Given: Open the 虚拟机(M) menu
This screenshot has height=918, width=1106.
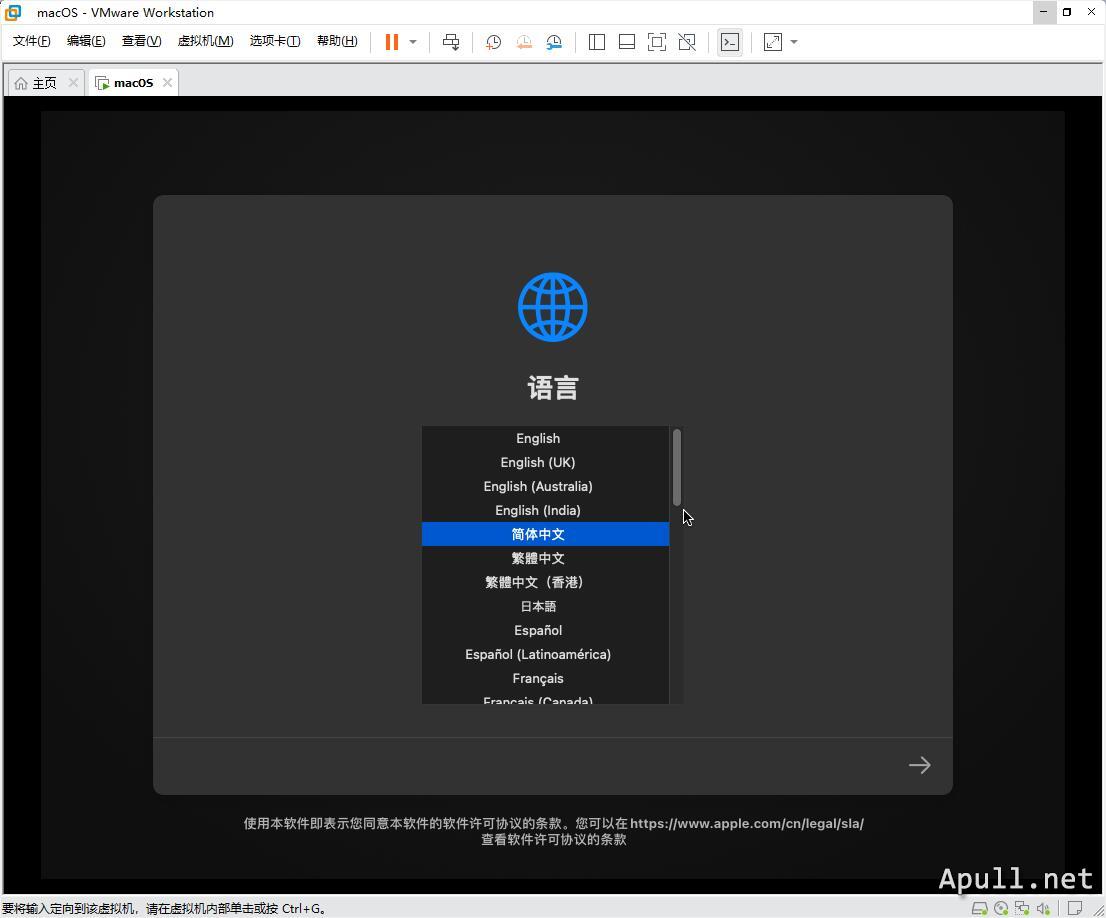Looking at the screenshot, I should 205,41.
